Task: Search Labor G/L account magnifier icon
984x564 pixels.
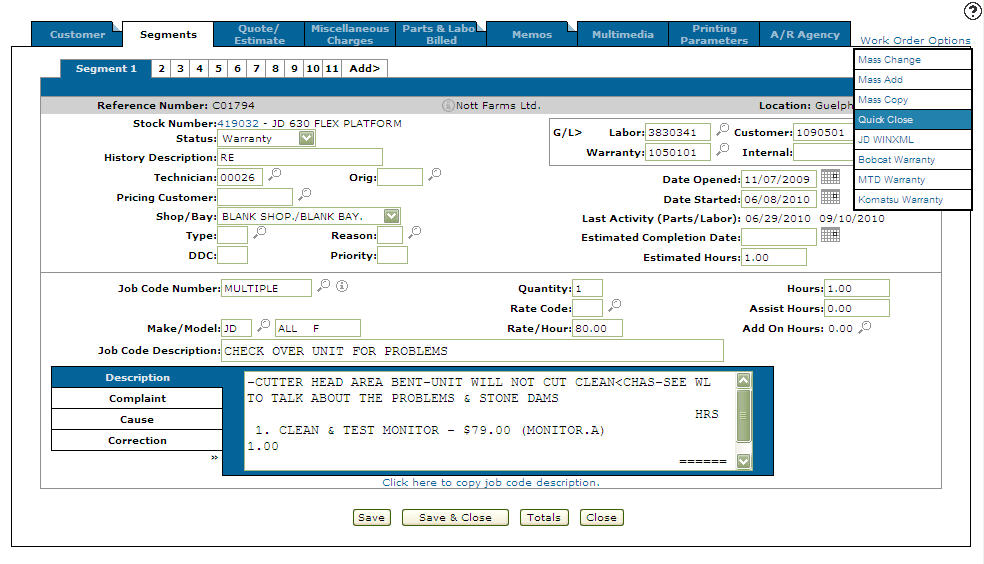Action: pos(722,131)
